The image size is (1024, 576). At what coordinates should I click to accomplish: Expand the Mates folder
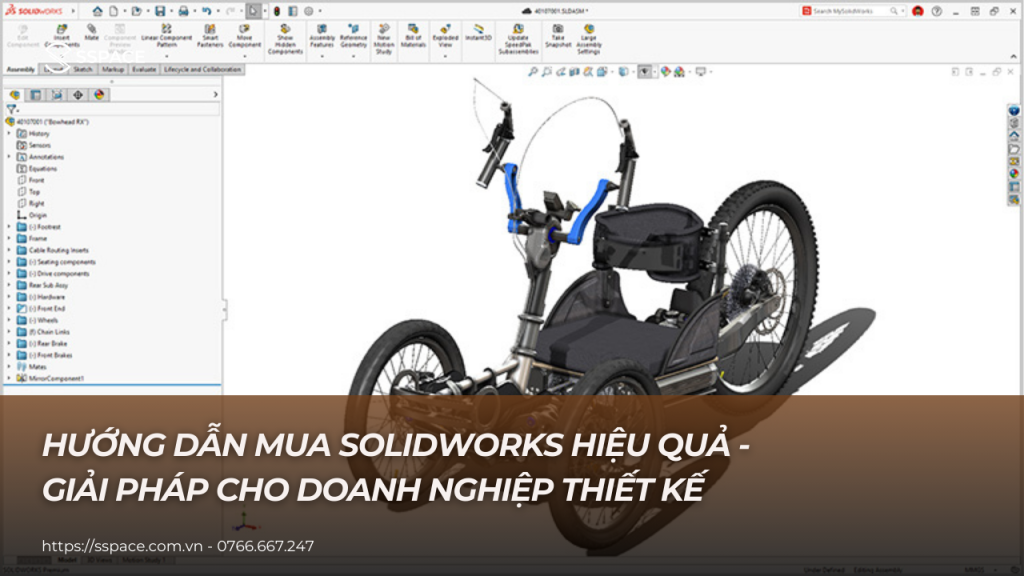[9, 367]
